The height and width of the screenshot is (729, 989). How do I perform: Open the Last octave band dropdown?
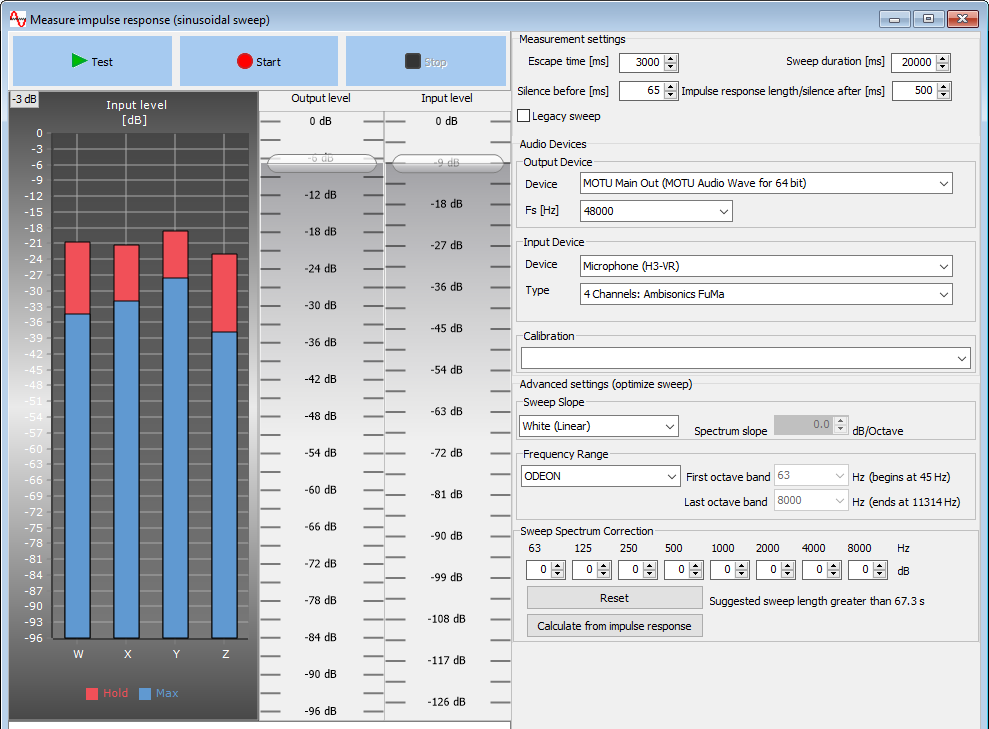click(811, 501)
